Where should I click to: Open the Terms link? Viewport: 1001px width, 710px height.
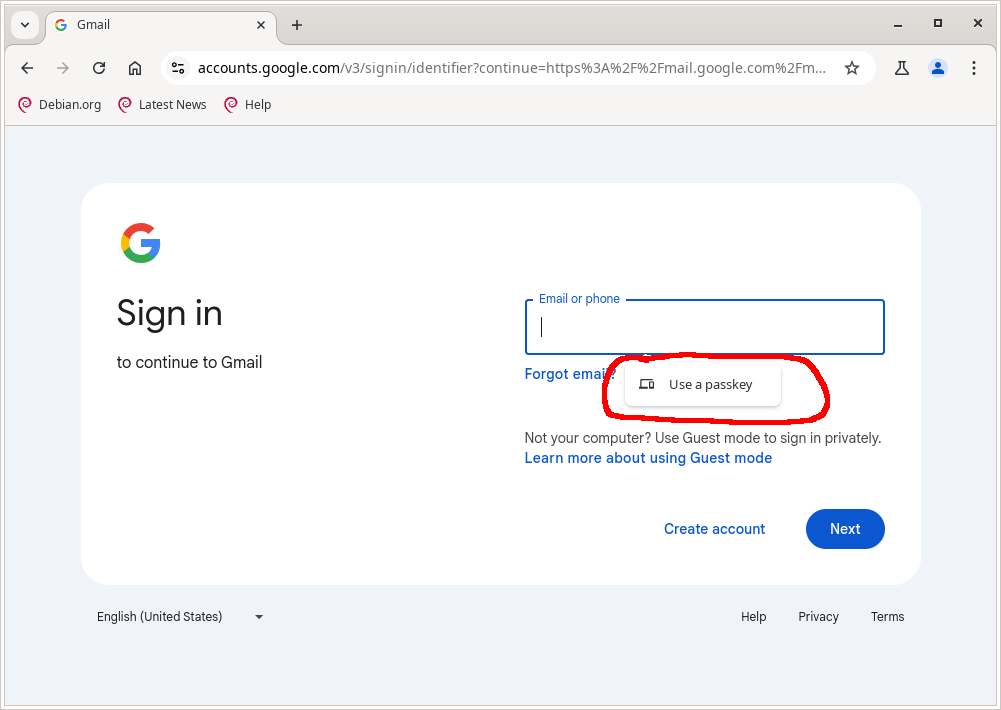(x=887, y=617)
